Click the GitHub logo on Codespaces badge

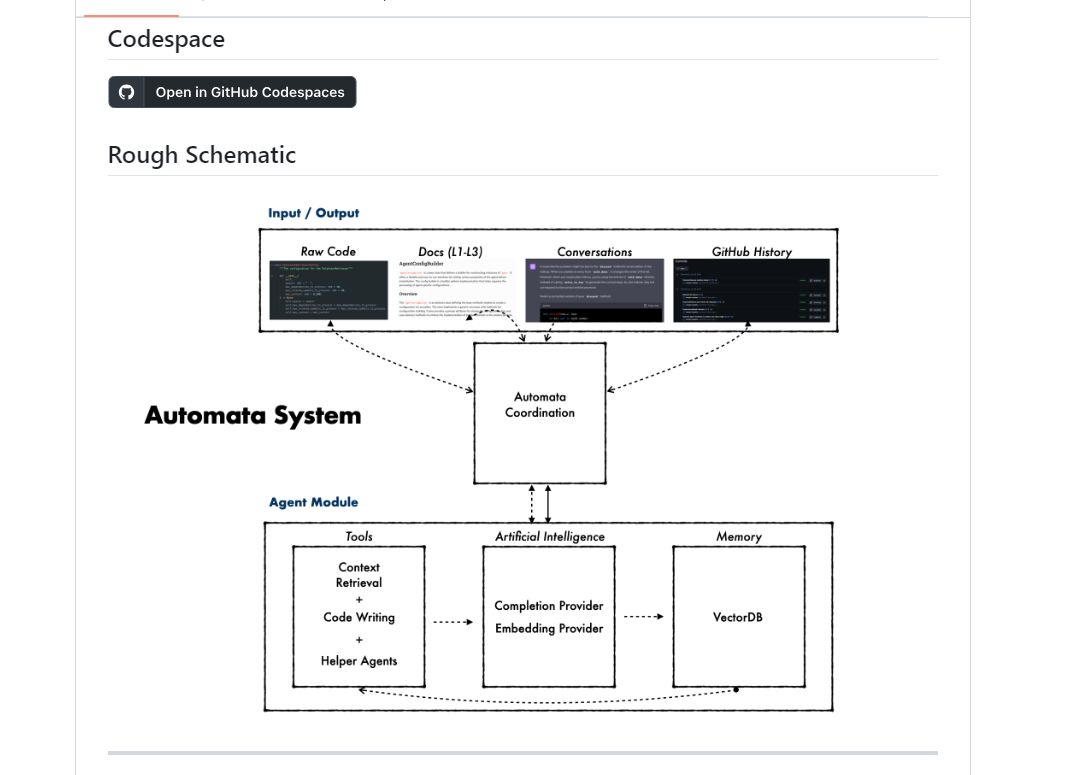[x=126, y=92]
